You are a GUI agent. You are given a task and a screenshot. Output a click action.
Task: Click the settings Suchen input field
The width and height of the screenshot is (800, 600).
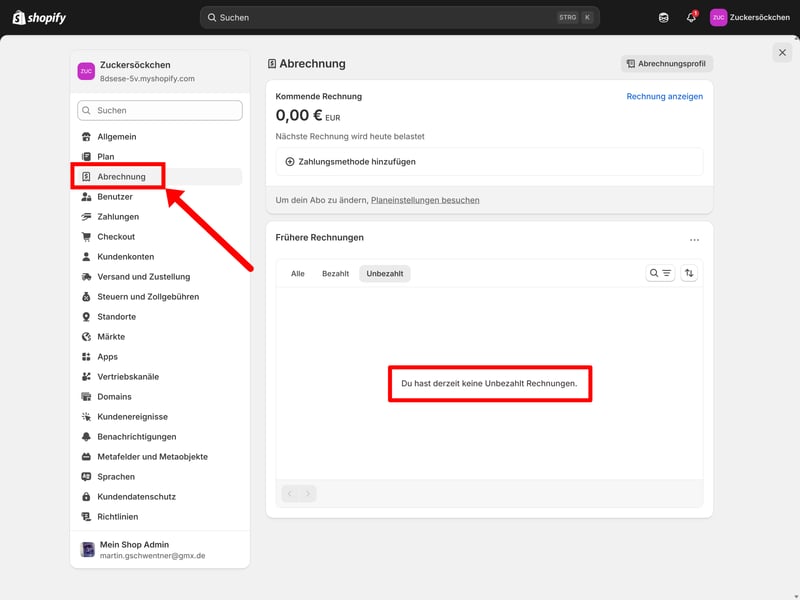pyautogui.click(x=160, y=110)
